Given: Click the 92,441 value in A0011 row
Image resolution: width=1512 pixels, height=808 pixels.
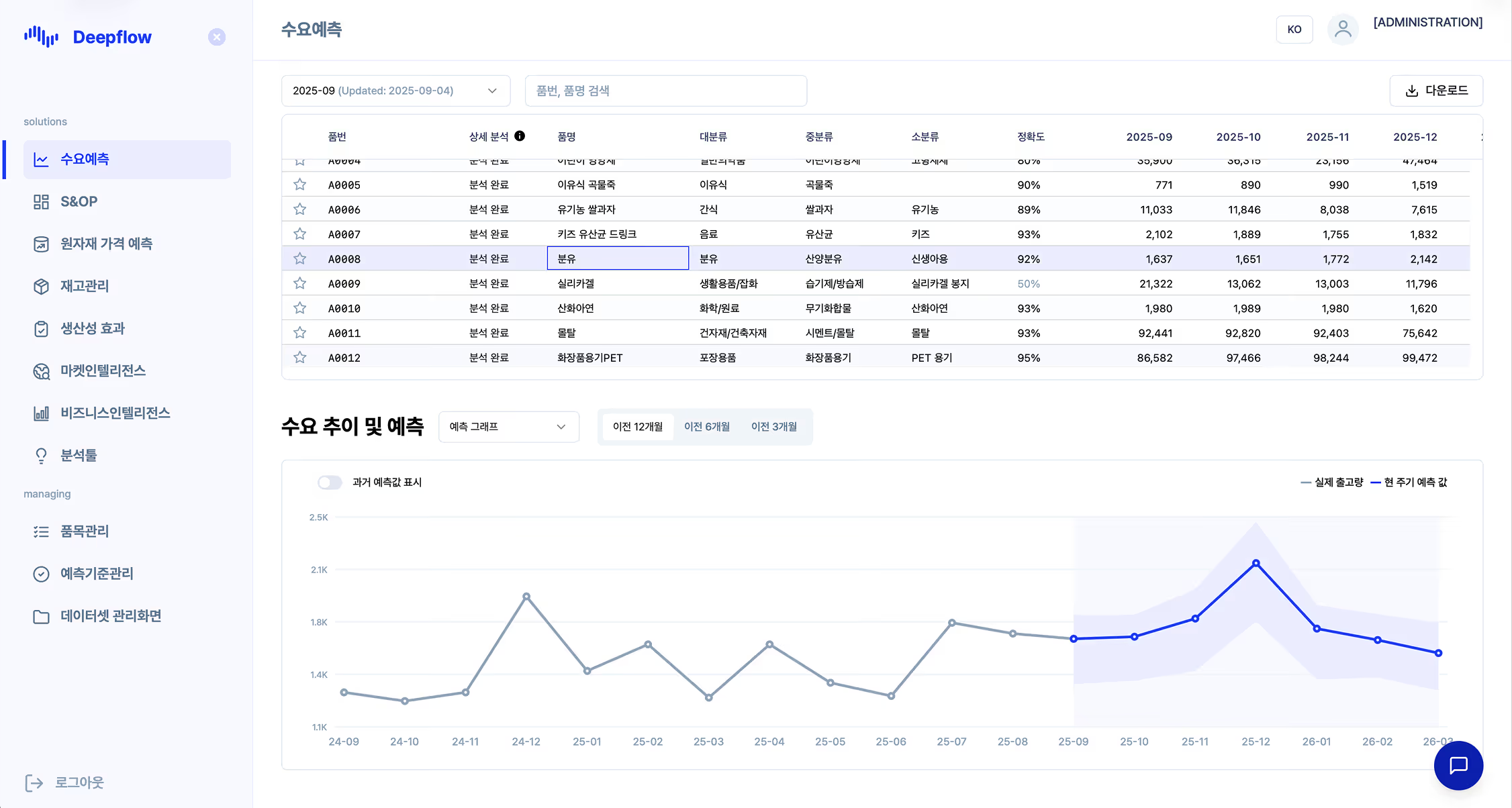Looking at the screenshot, I should pos(1155,333).
